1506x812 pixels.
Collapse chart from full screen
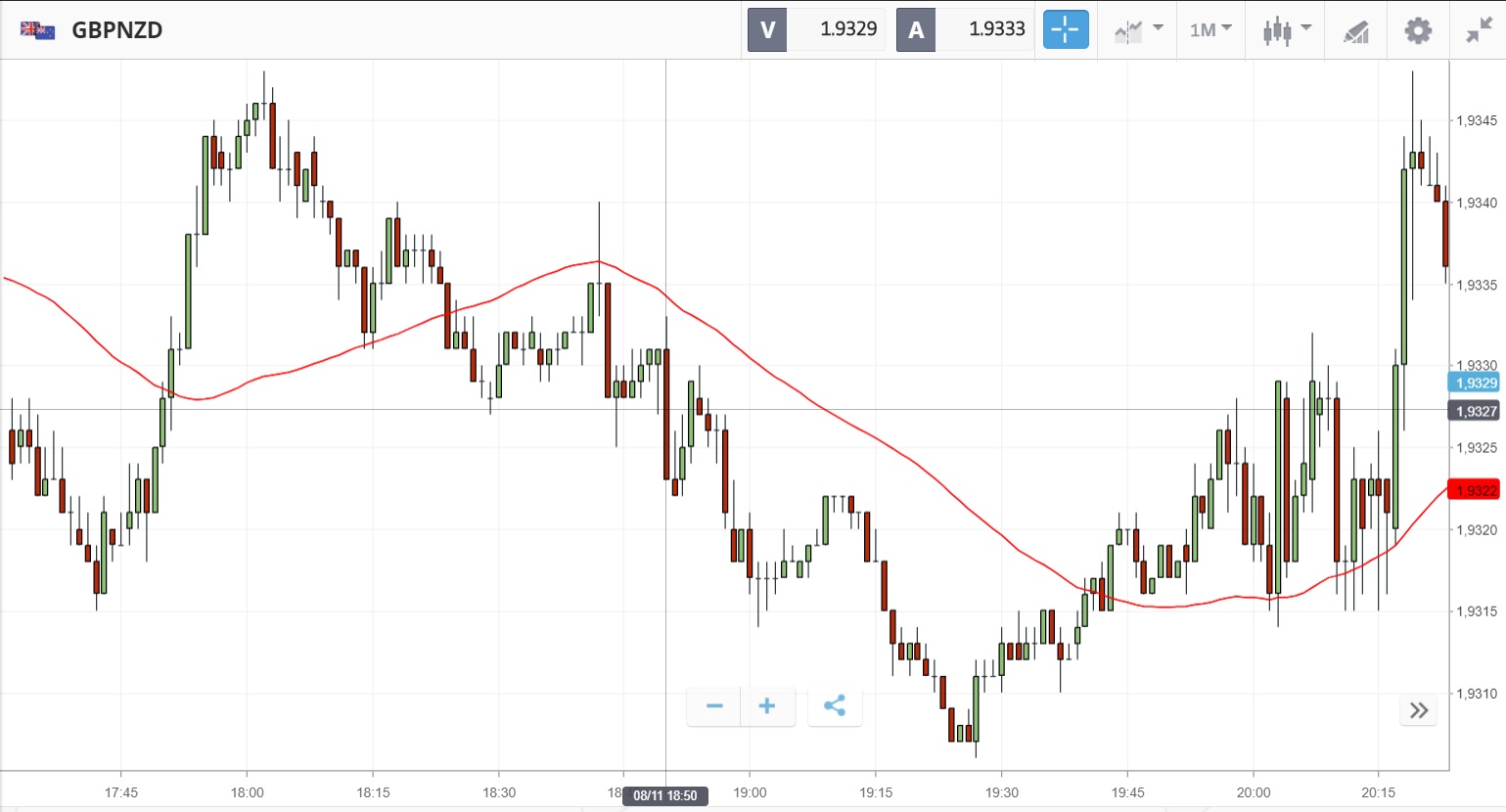[x=1478, y=30]
